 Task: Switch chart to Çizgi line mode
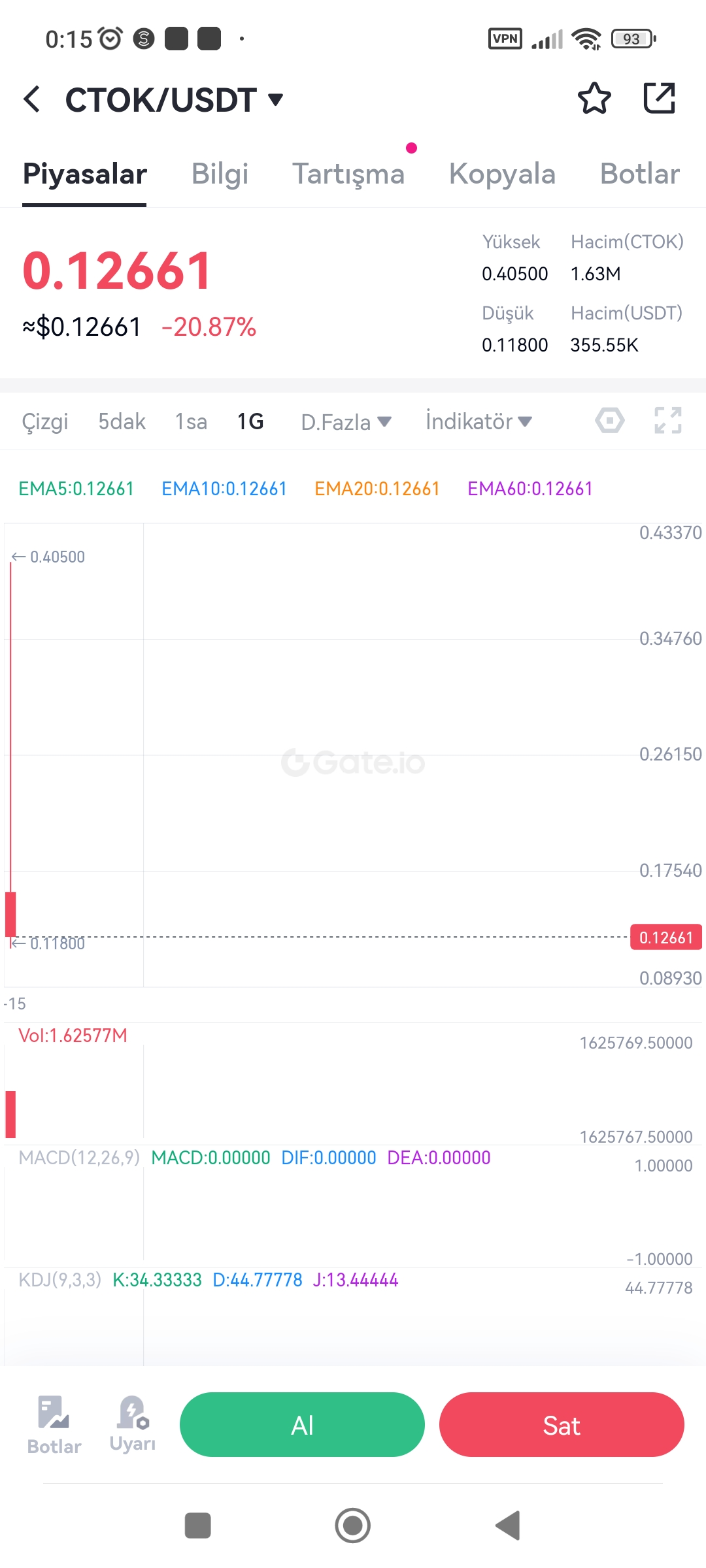[45, 421]
